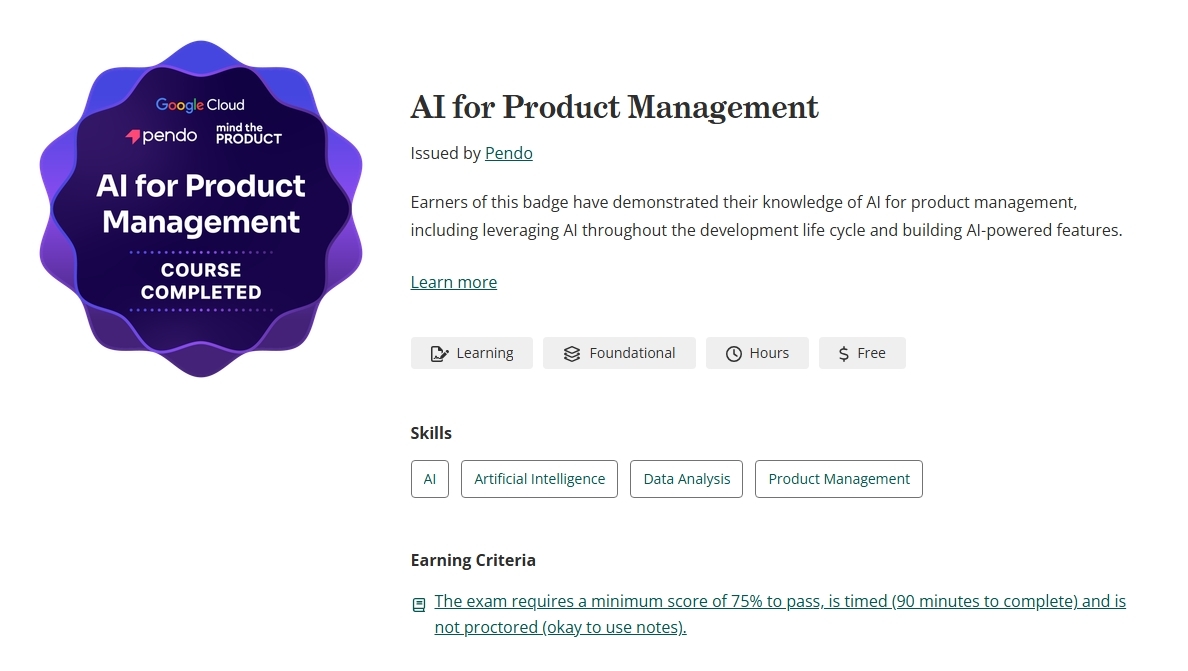Click the Foundational stacked layers icon
Screen dimensions: 1188x671
coord(572,354)
